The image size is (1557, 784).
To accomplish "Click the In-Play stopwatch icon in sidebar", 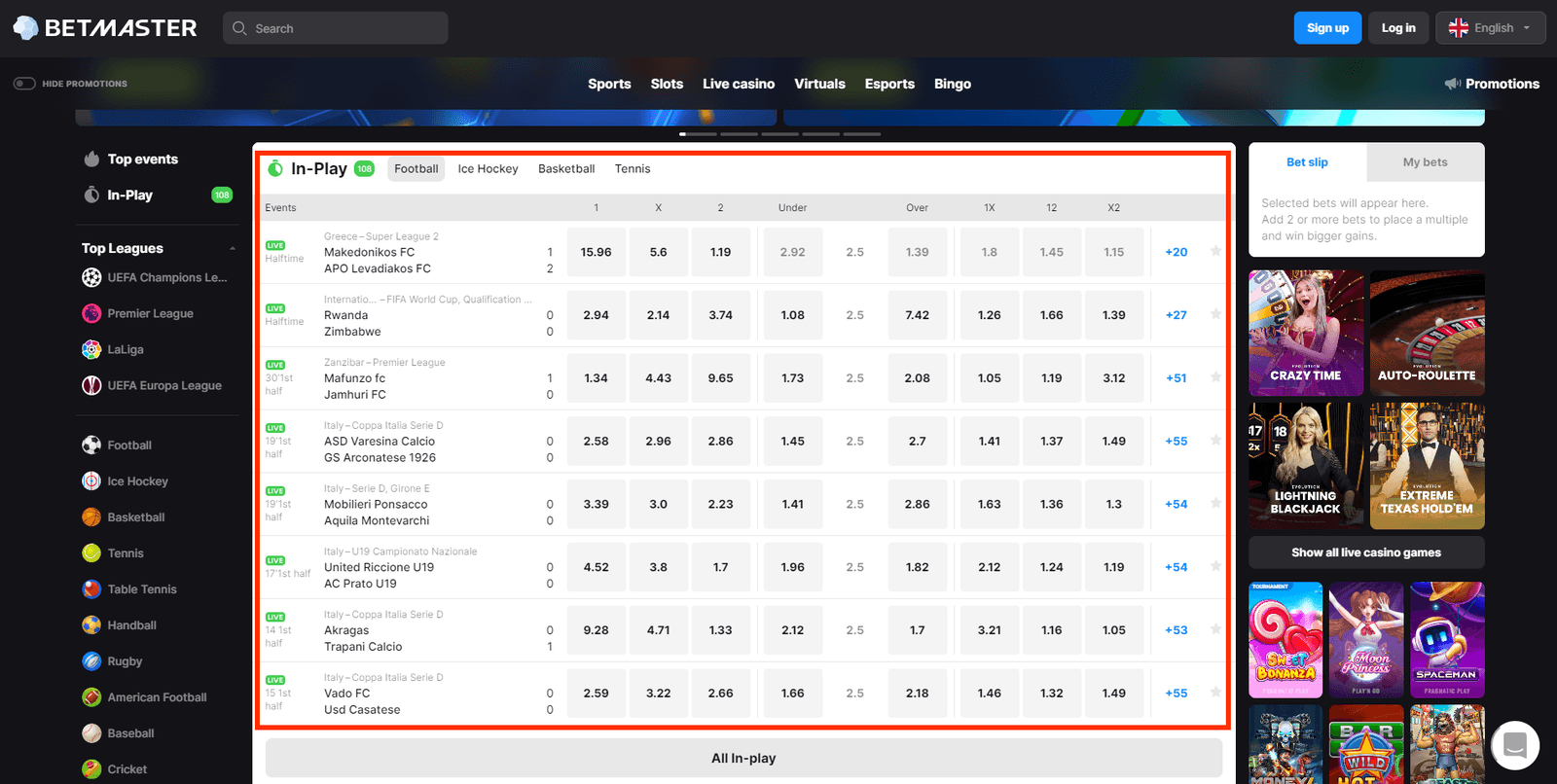I will 91,195.
